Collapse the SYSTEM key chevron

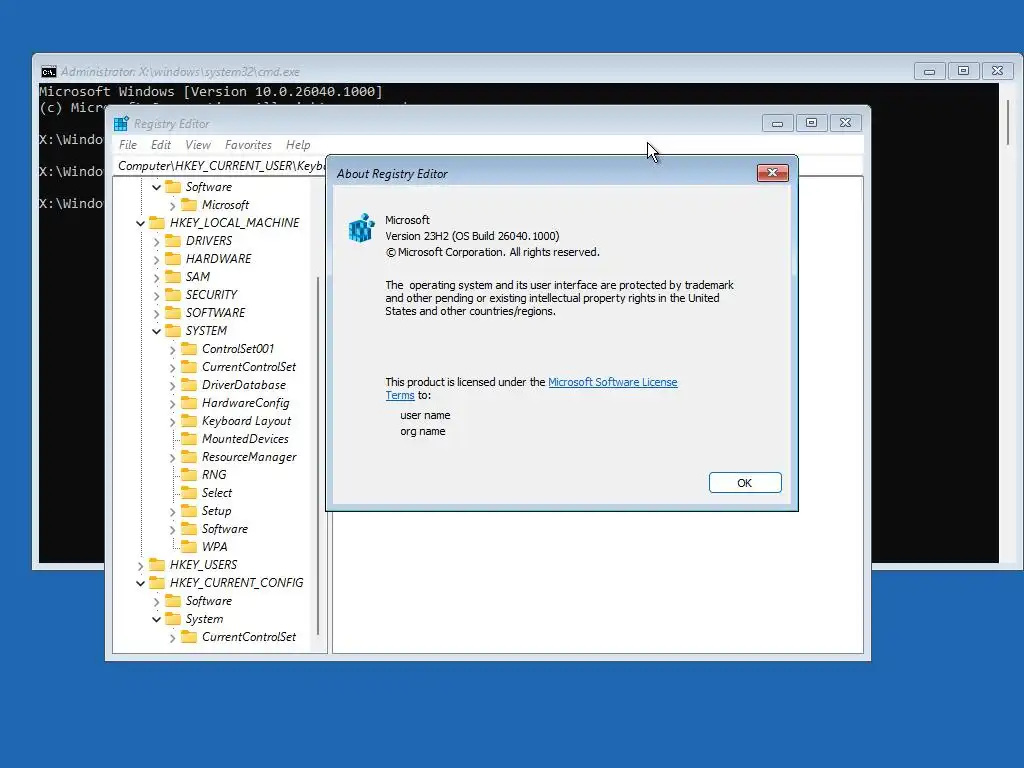point(157,331)
